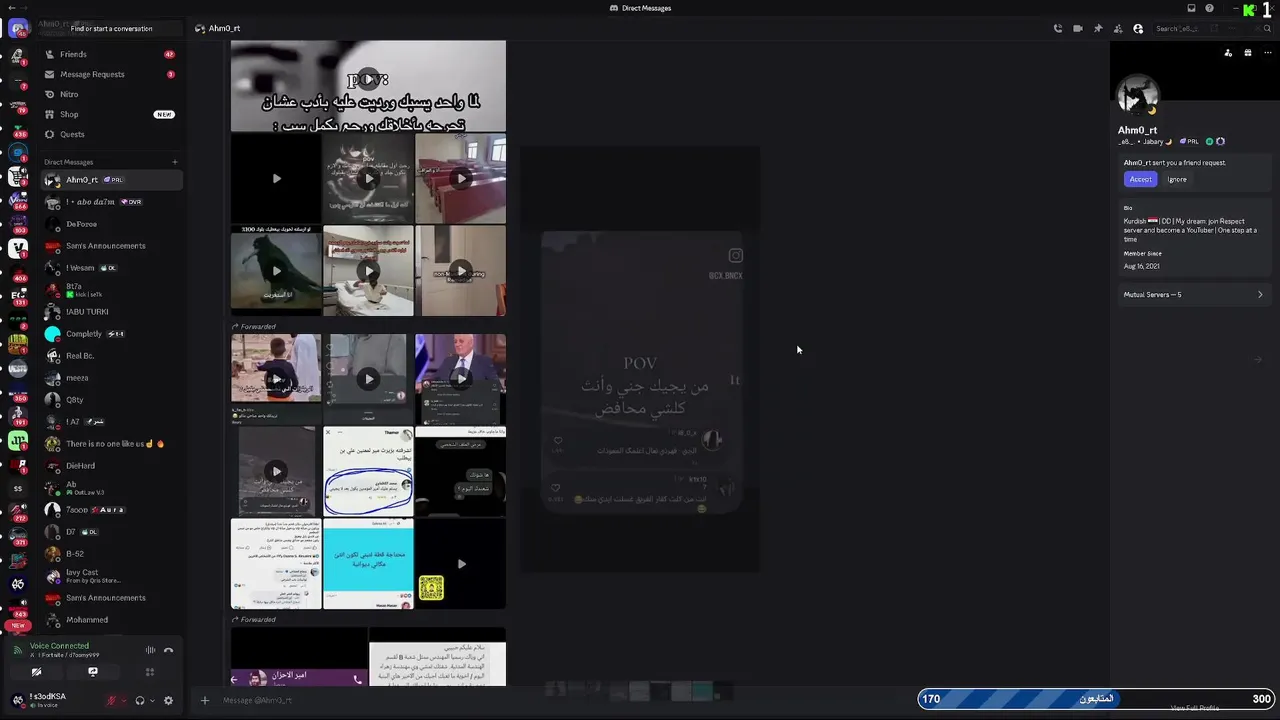Click attachment plus in message box
The height and width of the screenshot is (720, 1280).
[x=205, y=700]
